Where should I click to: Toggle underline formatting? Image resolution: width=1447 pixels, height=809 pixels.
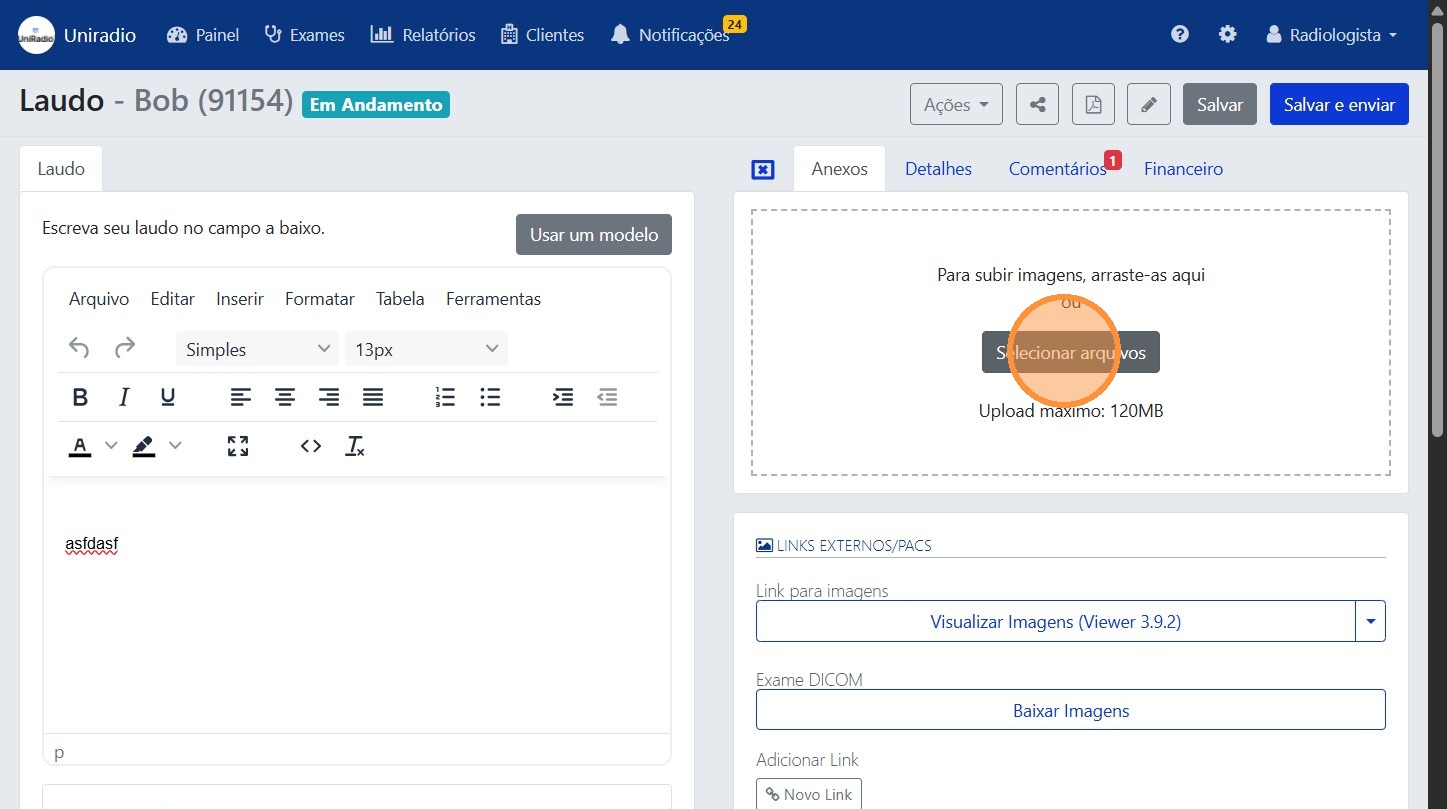point(168,397)
